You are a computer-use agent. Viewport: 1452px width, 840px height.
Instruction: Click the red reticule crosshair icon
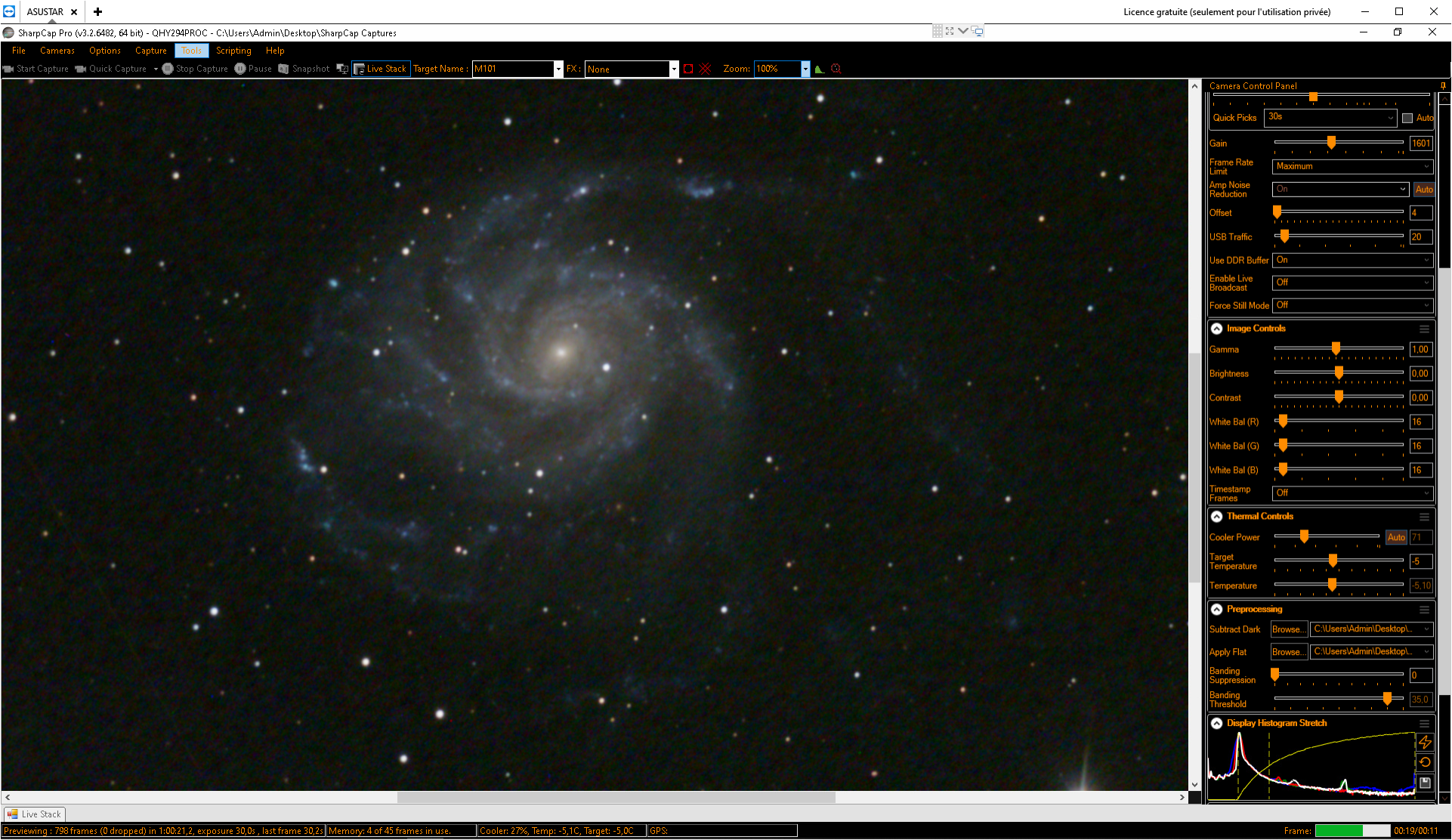point(706,69)
